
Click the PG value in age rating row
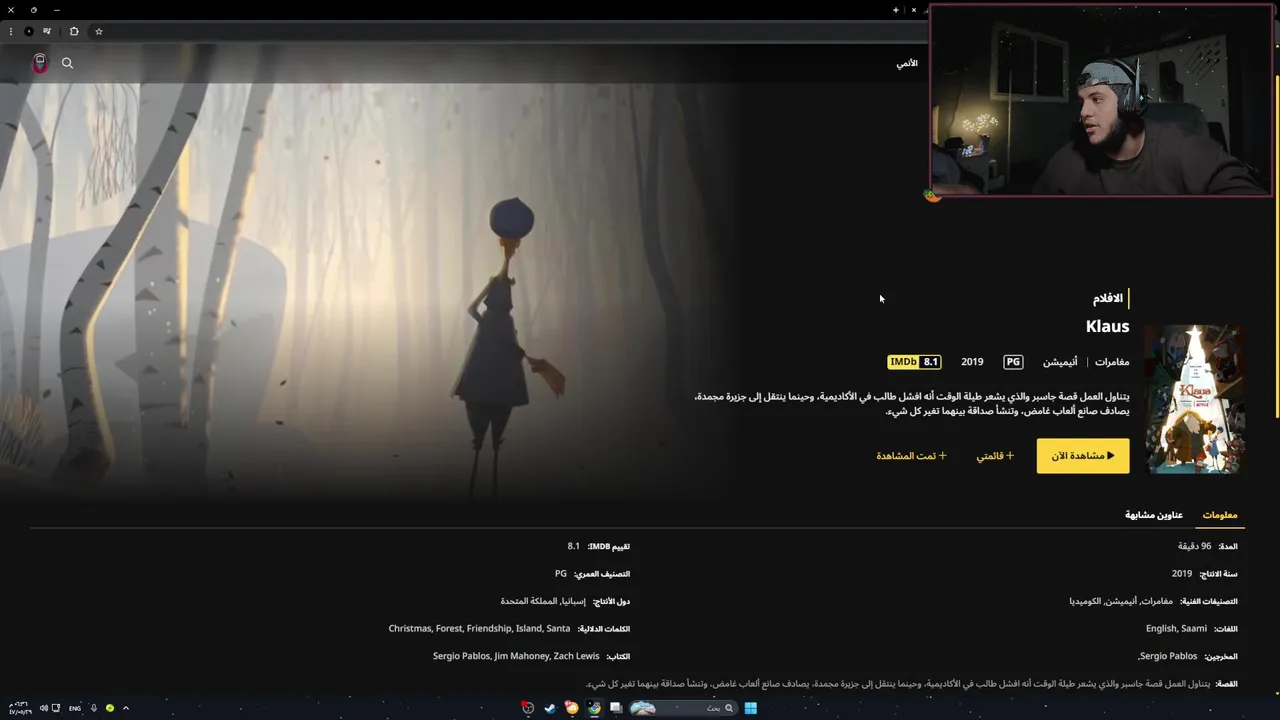click(x=561, y=574)
